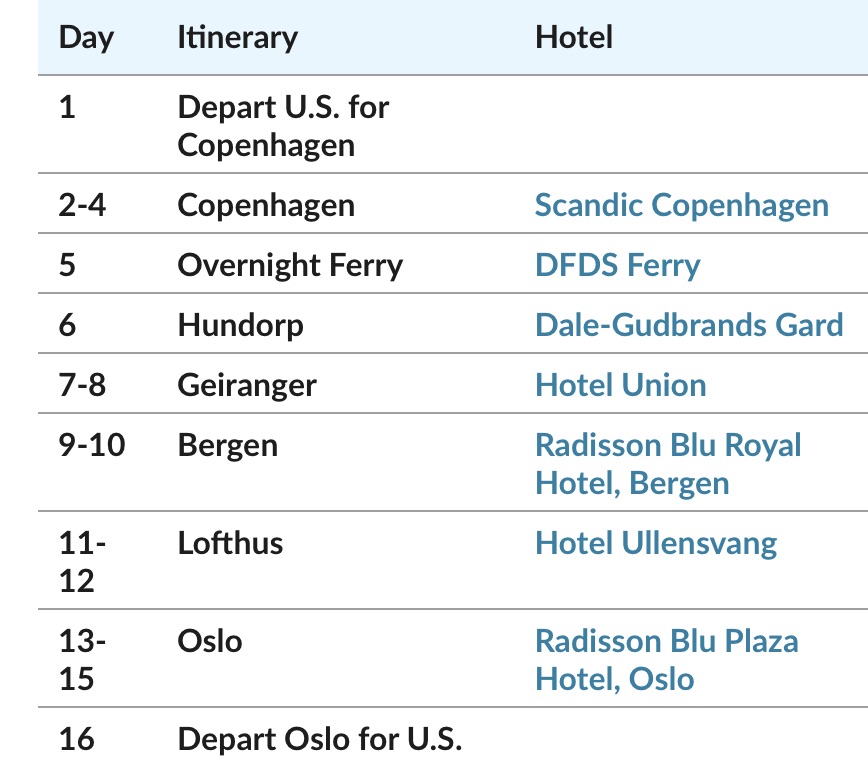Click the DFDS Ferry link
The image size is (868, 781).
(x=617, y=265)
